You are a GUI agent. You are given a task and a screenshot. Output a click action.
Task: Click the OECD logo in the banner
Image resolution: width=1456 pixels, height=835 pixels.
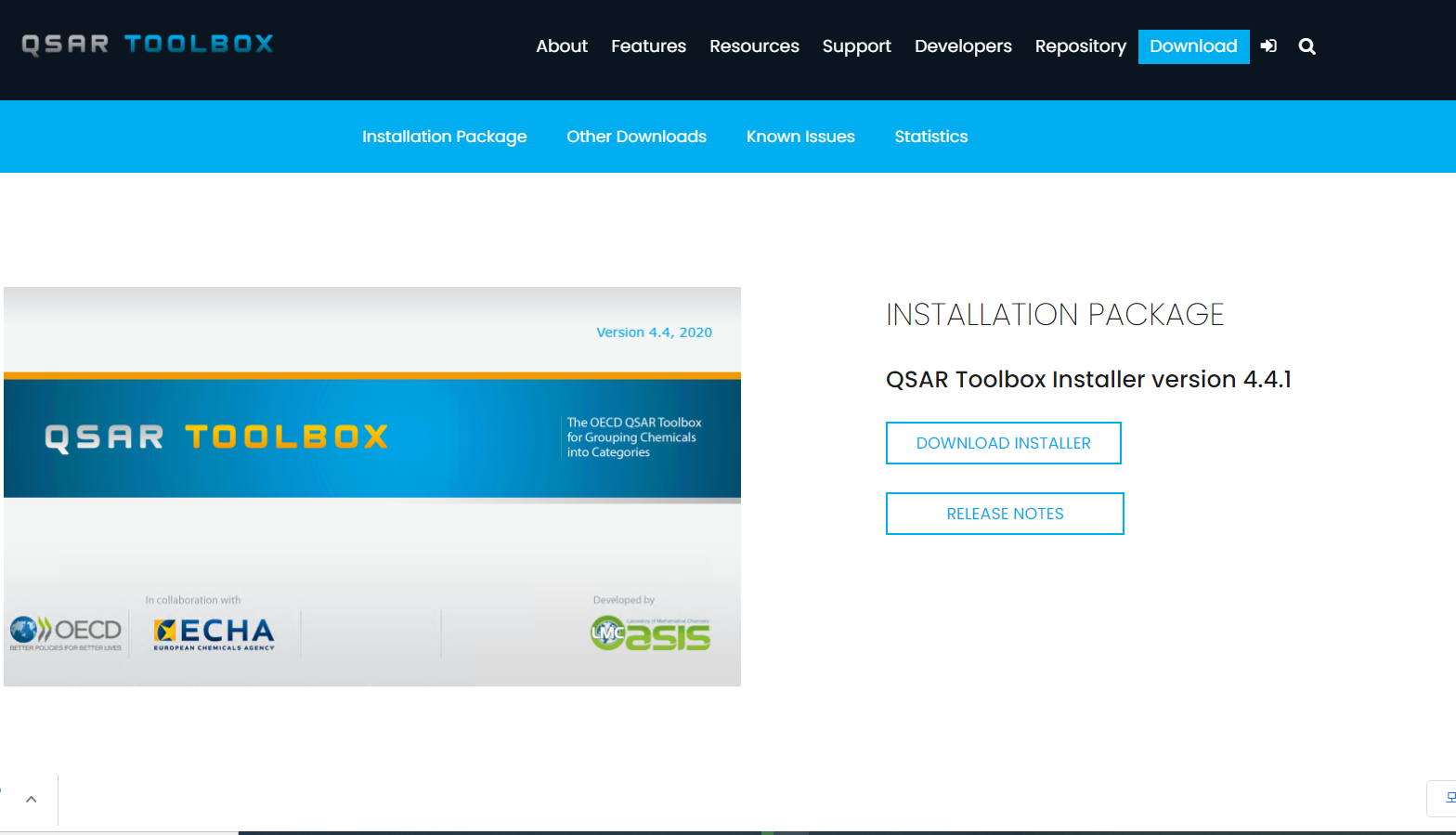[x=66, y=633]
